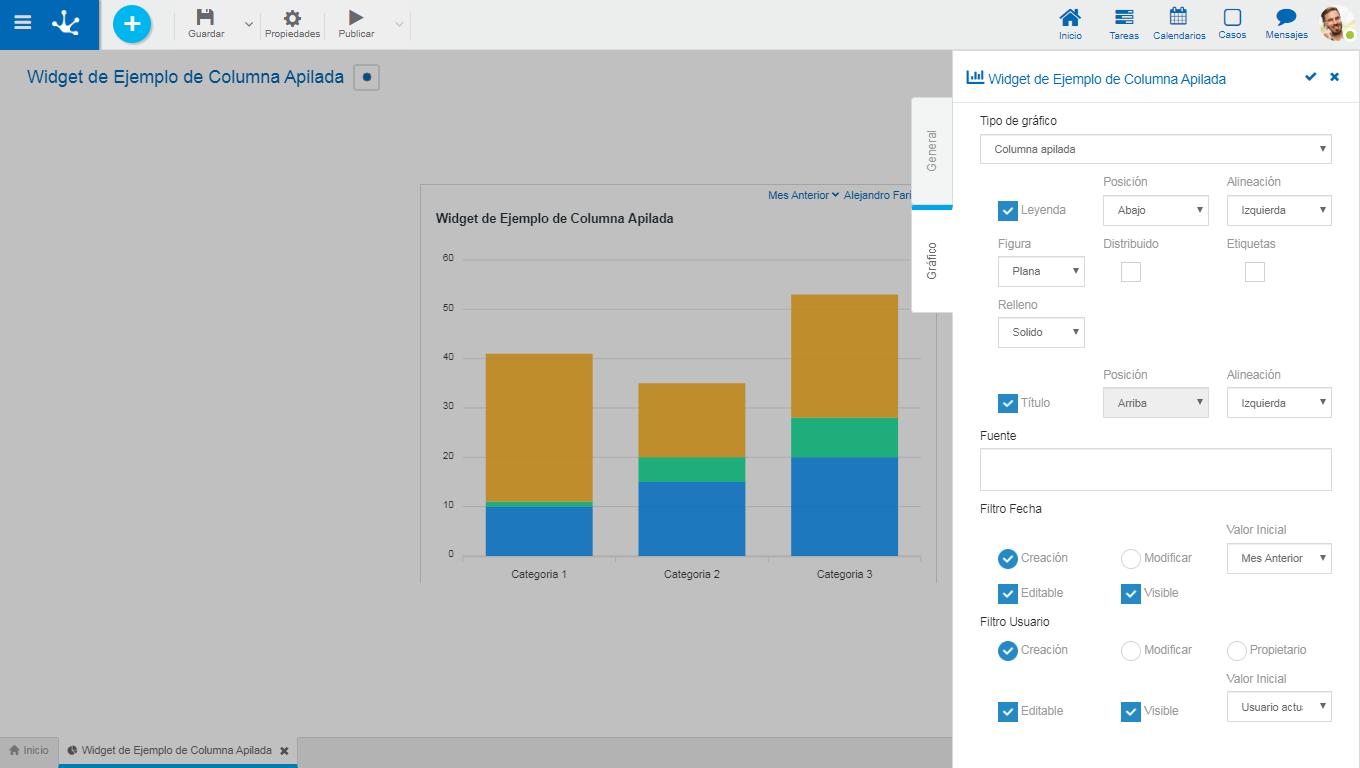The image size is (1360, 768).
Task: Click the blue plus create button
Action: click(x=132, y=24)
